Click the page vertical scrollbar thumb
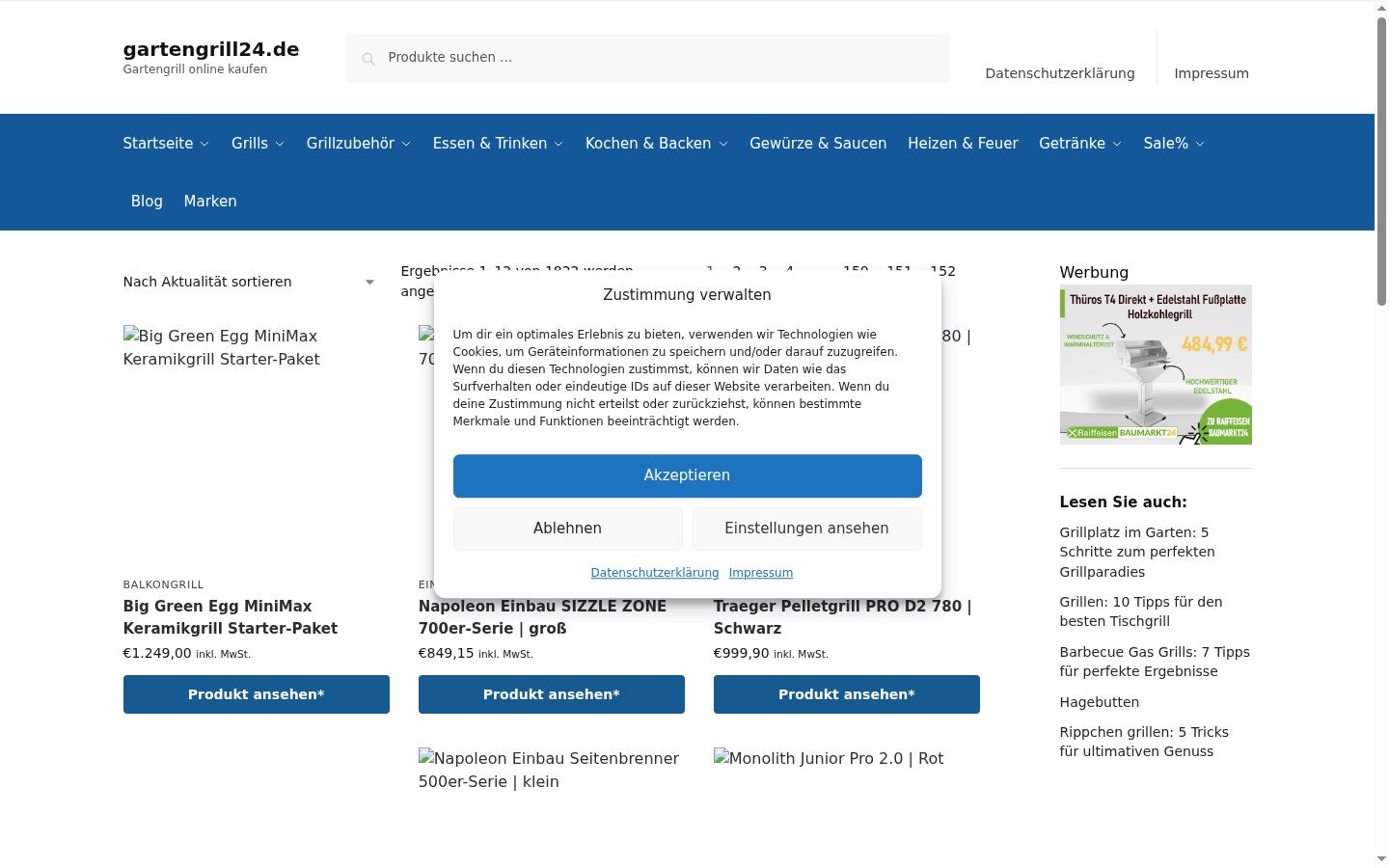Image resolution: width=1389 pixels, height=868 pixels. pos(1381,162)
